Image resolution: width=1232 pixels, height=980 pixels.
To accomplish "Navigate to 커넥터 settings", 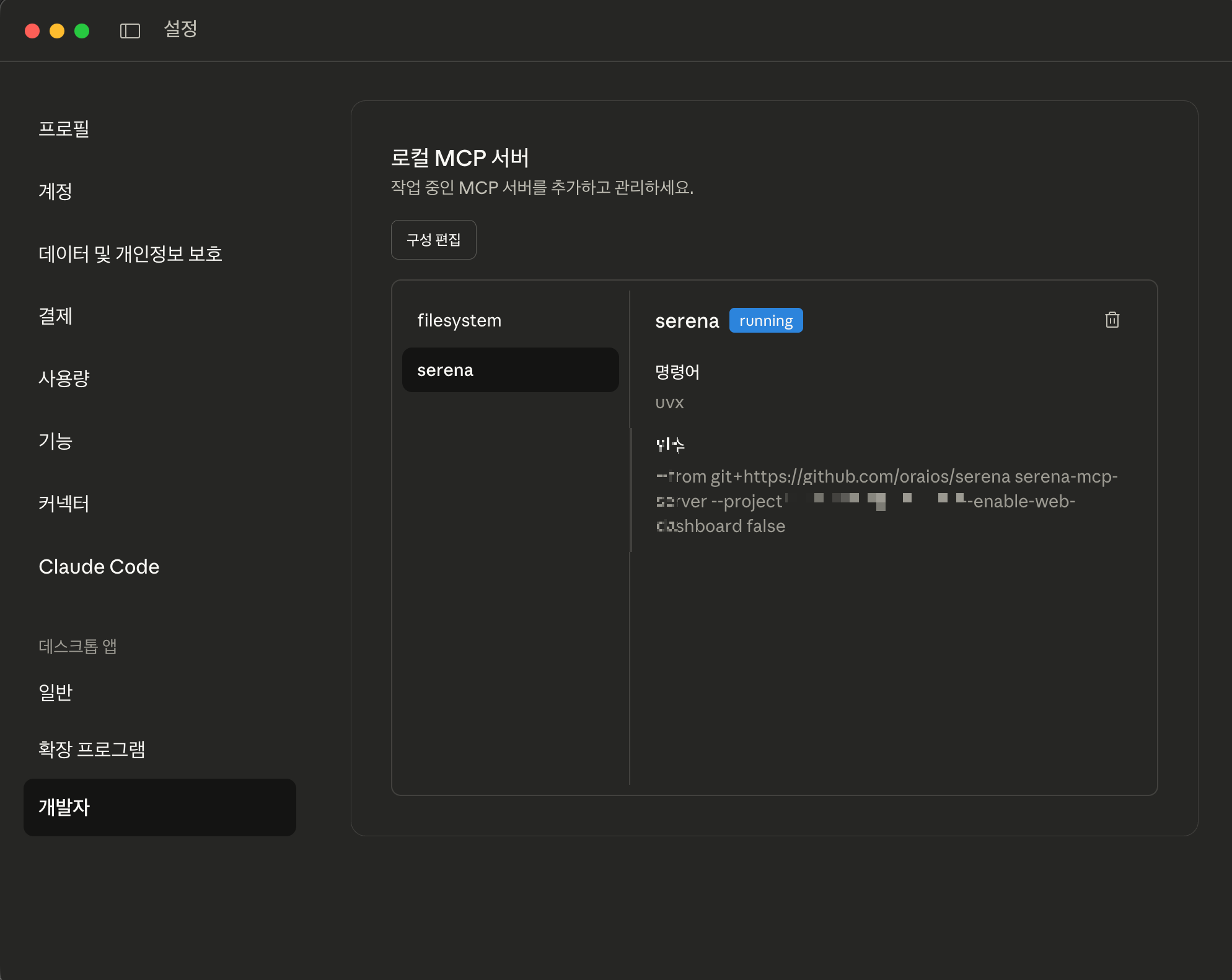I will tap(64, 504).
